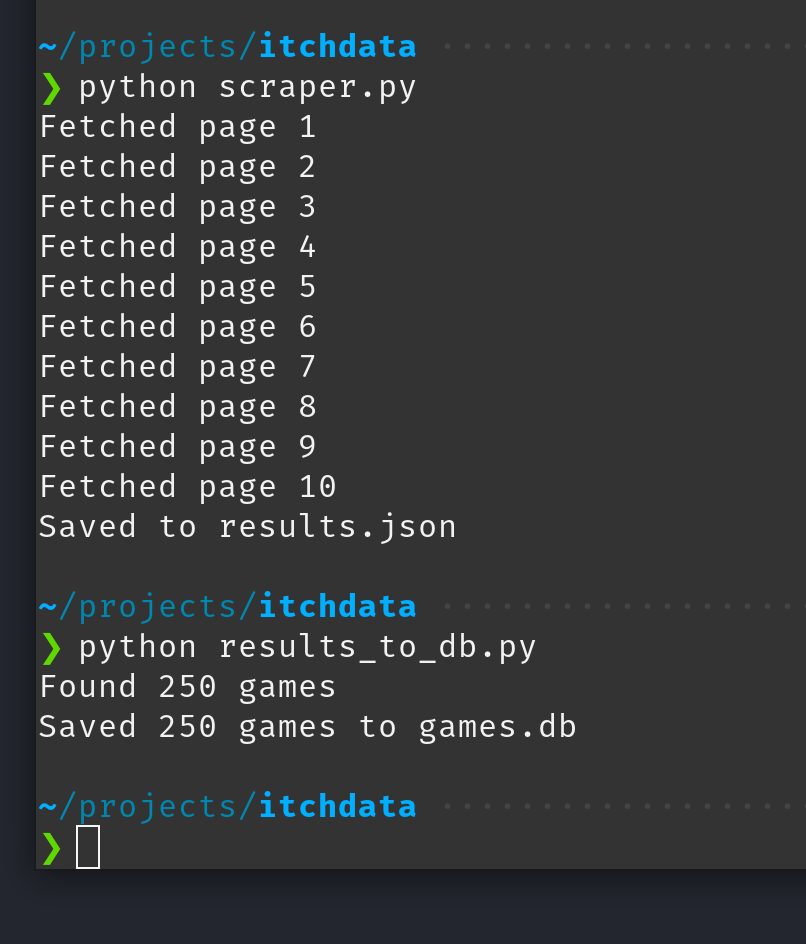The width and height of the screenshot is (806, 944).
Task: Click the 'Fetched page 7' output line
Action: 178,368
